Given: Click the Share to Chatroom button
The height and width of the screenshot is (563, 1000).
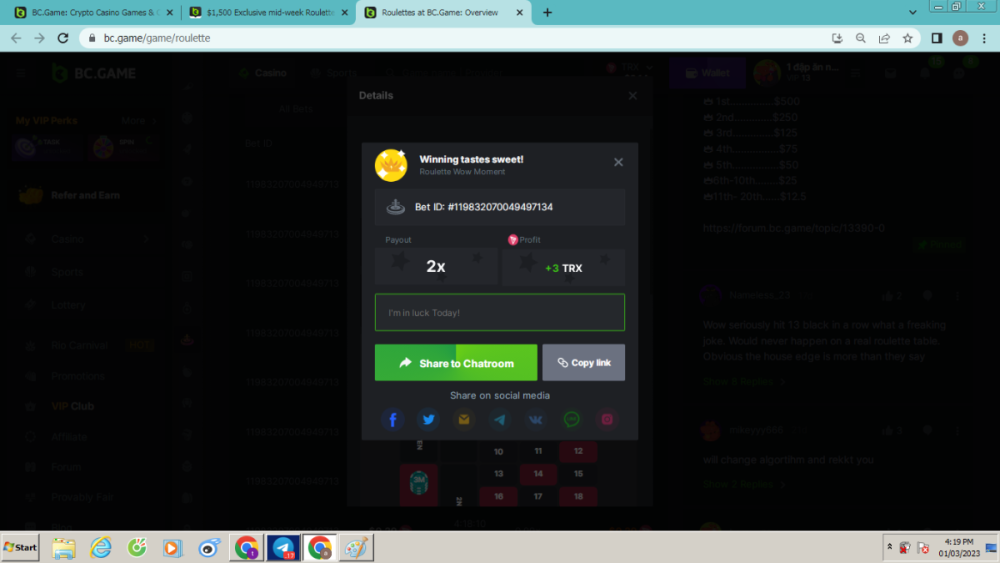Looking at the screenshot, I should pos(456,363).
